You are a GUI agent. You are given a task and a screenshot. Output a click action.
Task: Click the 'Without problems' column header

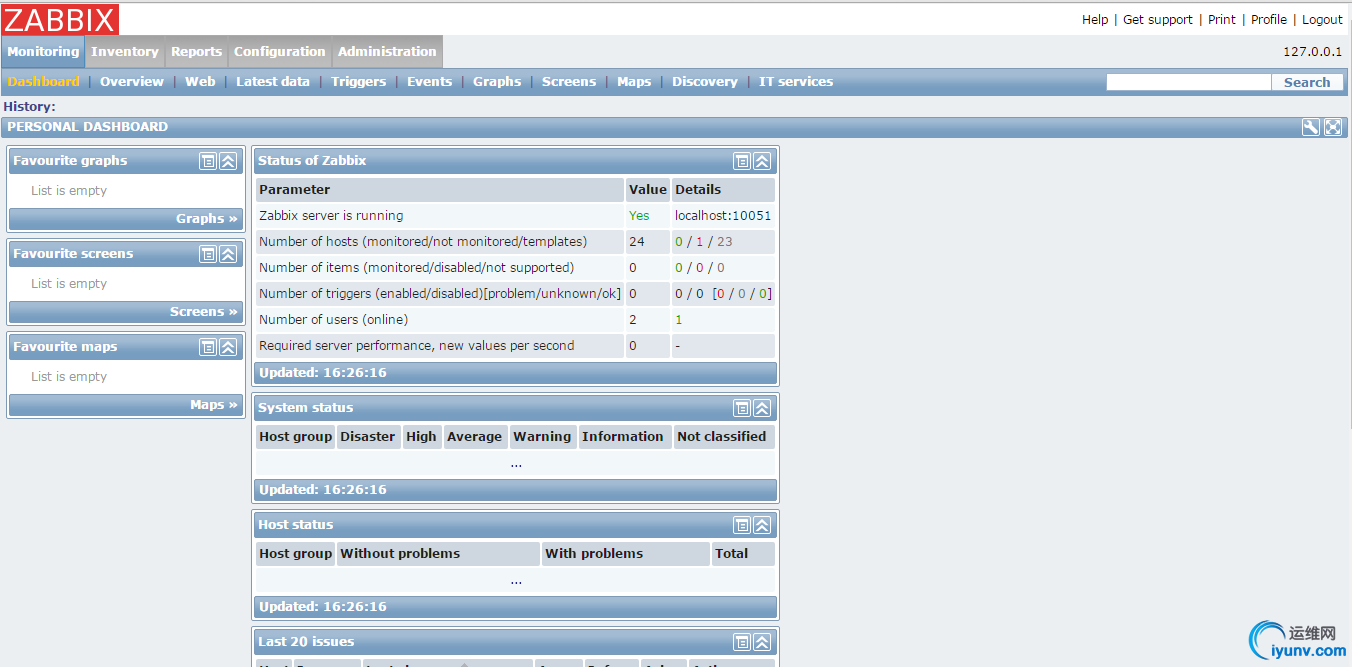coord(438,554)
